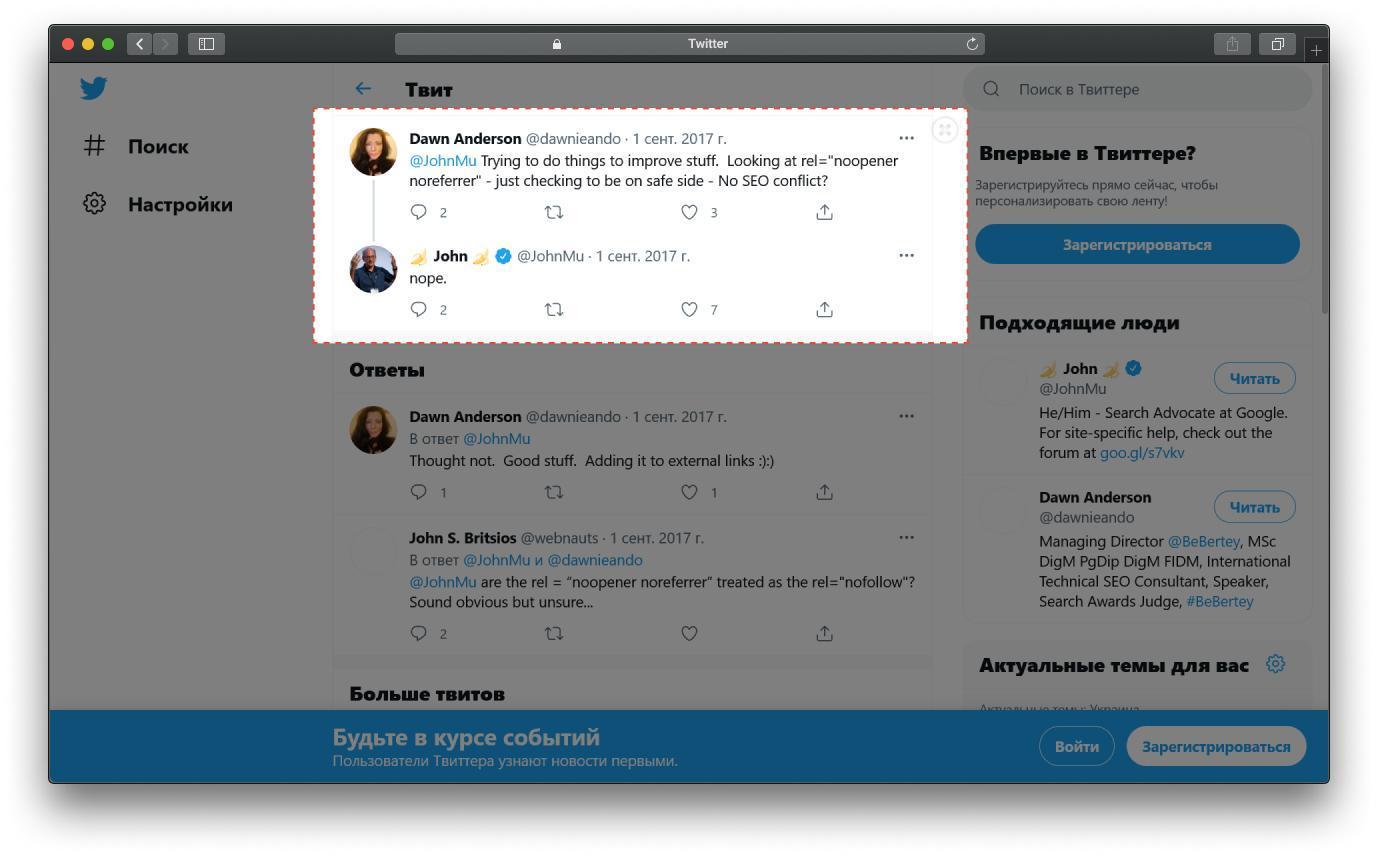This screenshot has height=856, width=1378.
Task: Go back with the Твит arrow
Action: tap(363, 89)
